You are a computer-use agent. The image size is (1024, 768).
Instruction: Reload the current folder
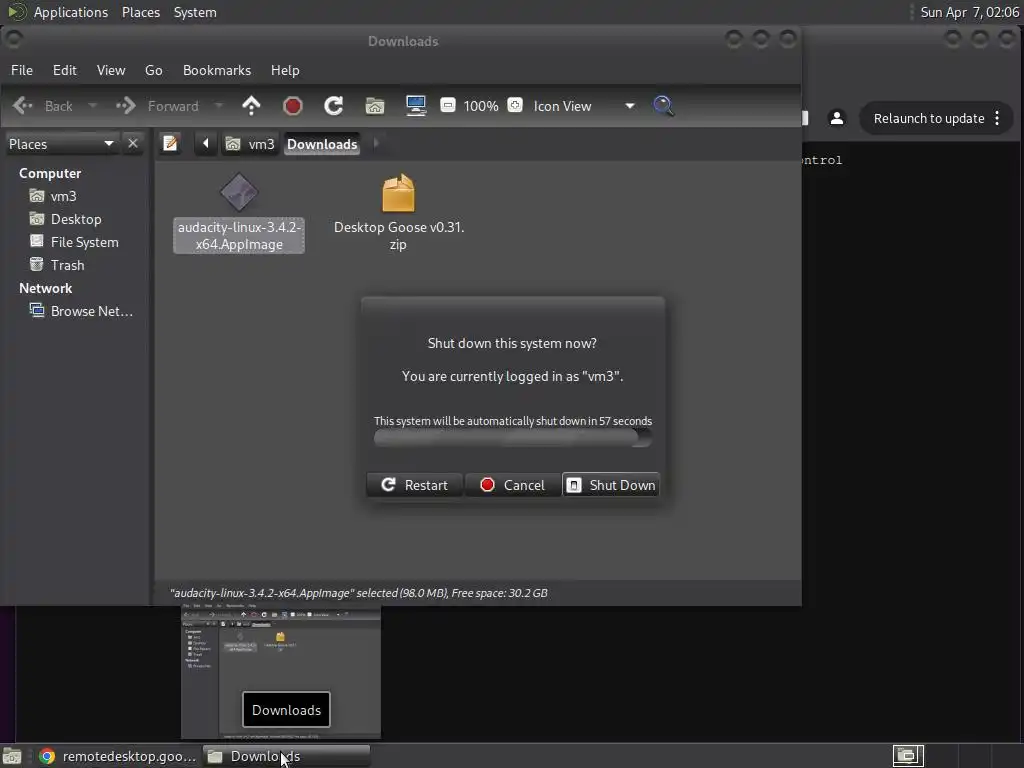point(334,106)
